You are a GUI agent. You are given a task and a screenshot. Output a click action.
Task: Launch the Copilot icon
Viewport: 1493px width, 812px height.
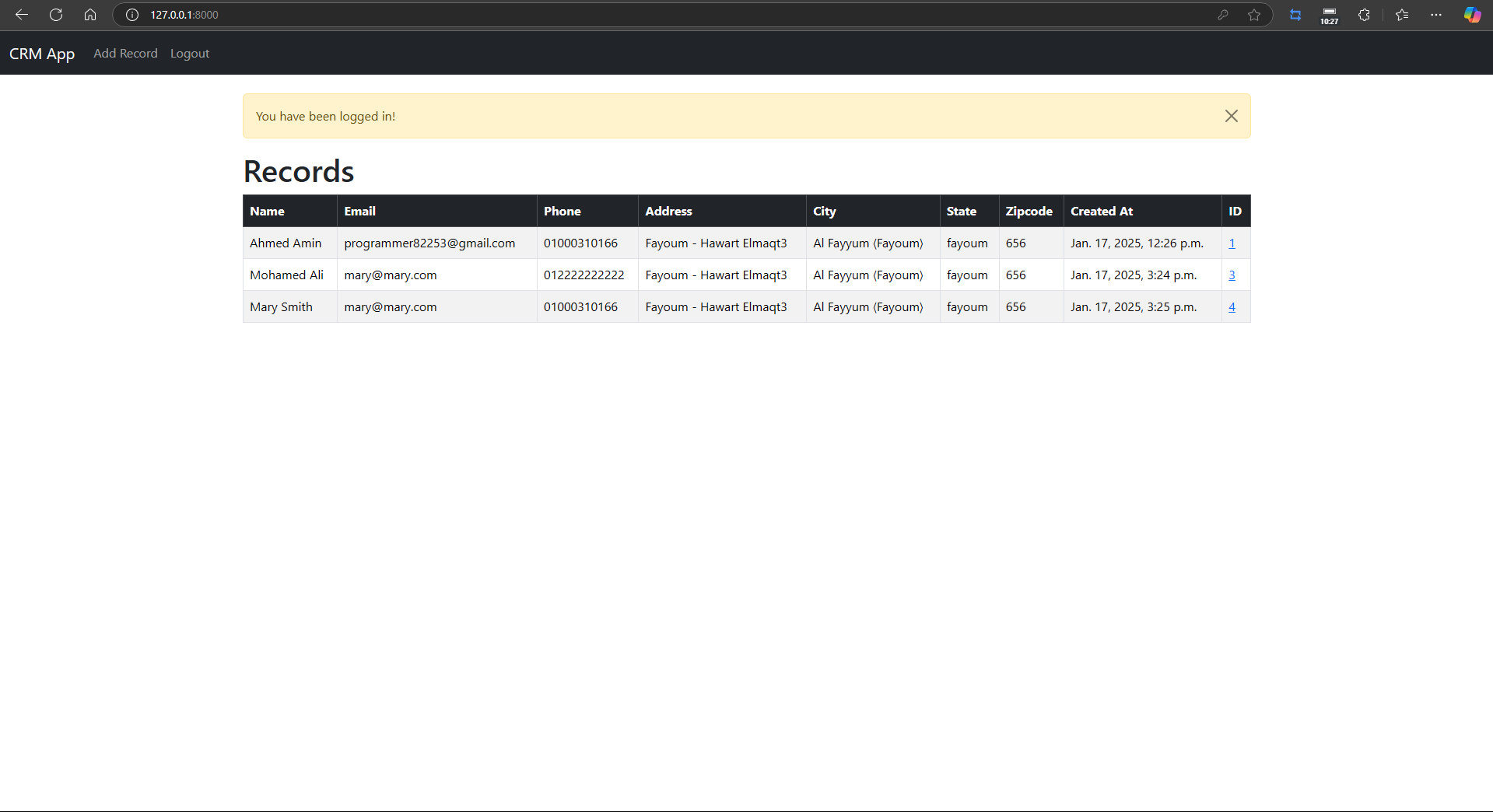[x=1472, y=15]
